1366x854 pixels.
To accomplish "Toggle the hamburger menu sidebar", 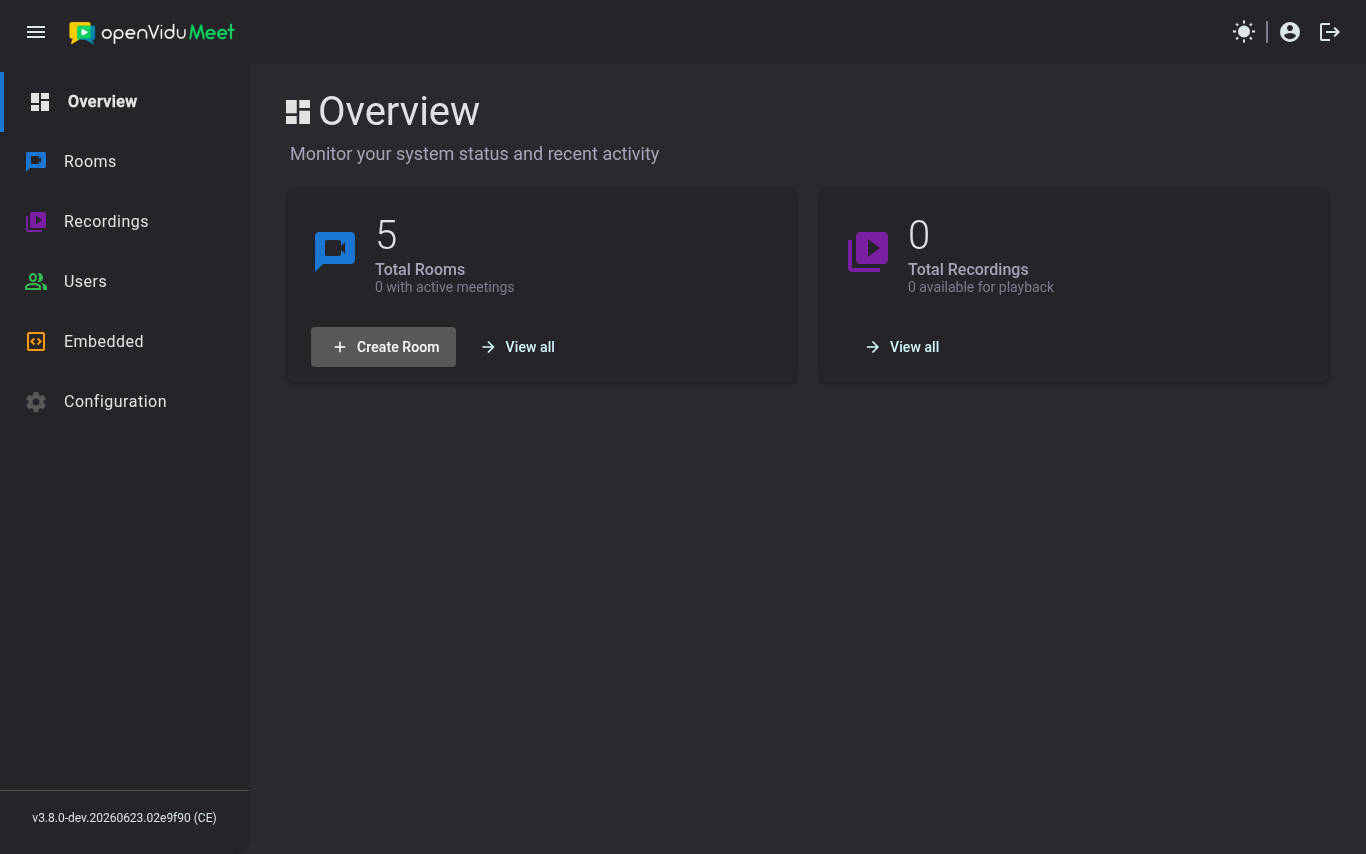I will pyautogui.click(x=36, y=32).
